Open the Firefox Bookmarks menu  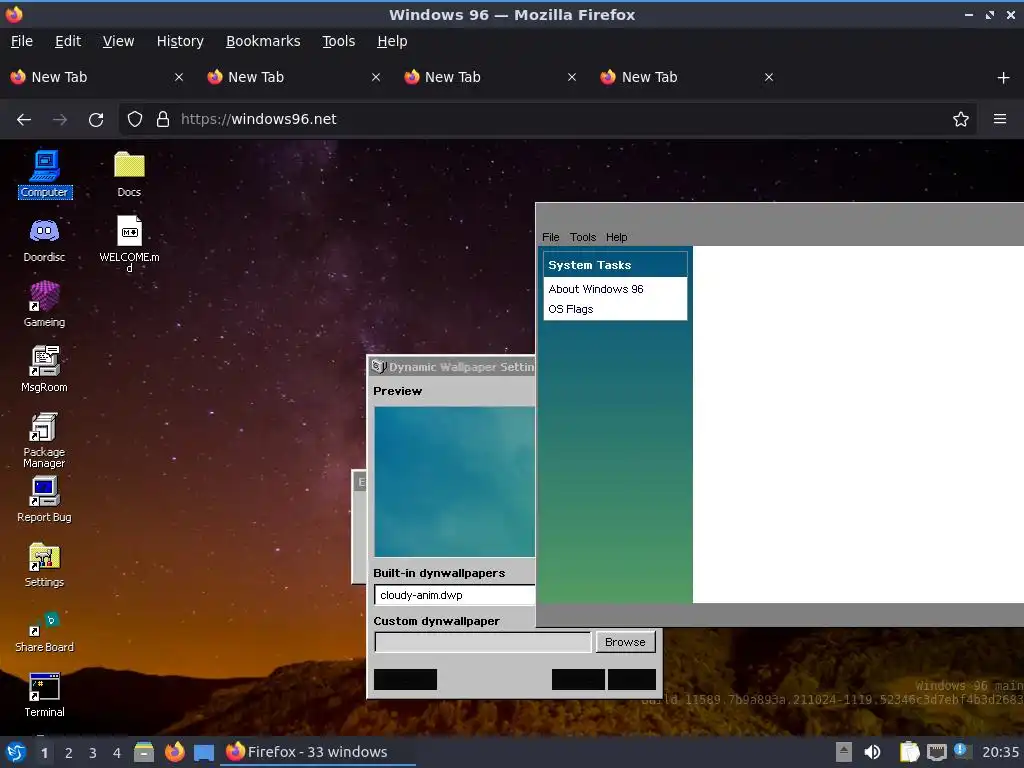[263, 41]
